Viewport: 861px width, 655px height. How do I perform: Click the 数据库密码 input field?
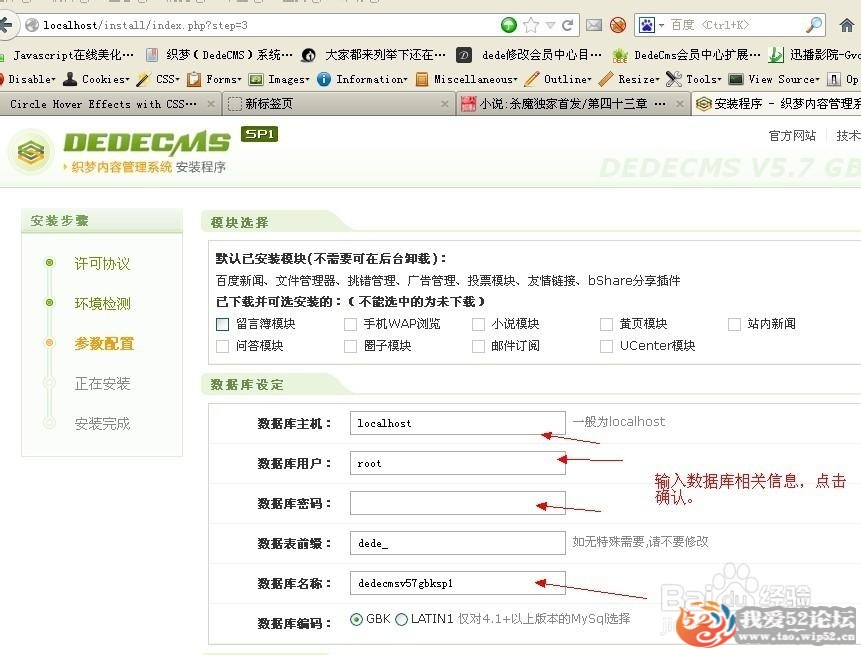click(x=458, y=503)
